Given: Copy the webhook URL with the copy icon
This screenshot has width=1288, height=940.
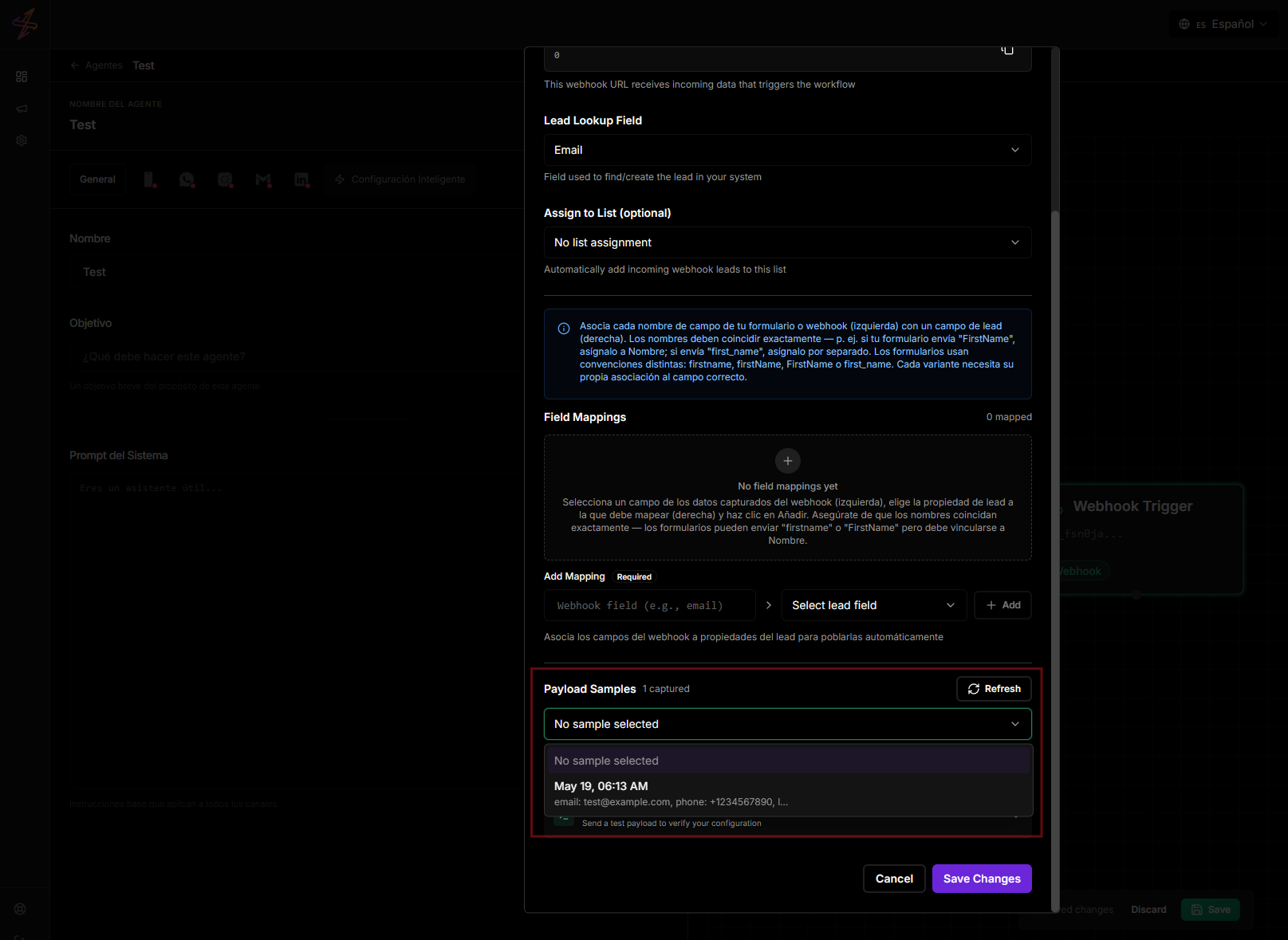Looking at the screenshot, I should (1007, 50).
